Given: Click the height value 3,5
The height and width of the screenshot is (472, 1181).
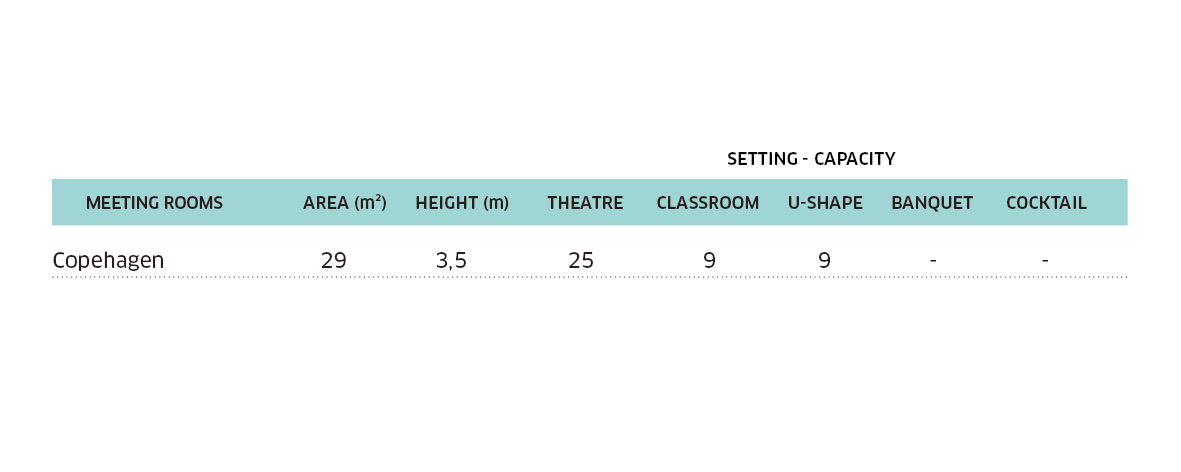Looking at the screenshot, I should pyautogui.click(x=451, y=260).
